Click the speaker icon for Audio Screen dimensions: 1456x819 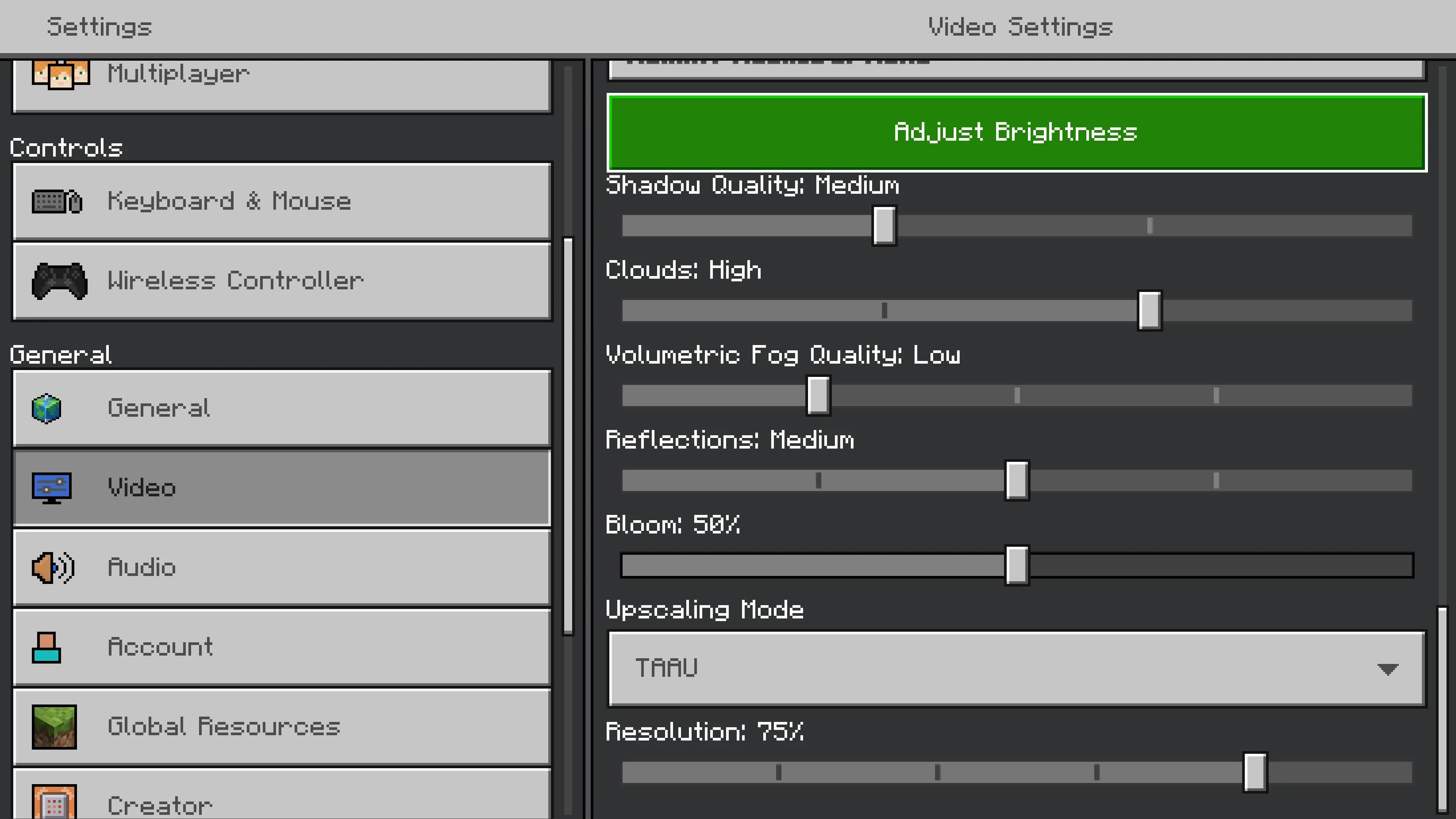tap(53, 568)
